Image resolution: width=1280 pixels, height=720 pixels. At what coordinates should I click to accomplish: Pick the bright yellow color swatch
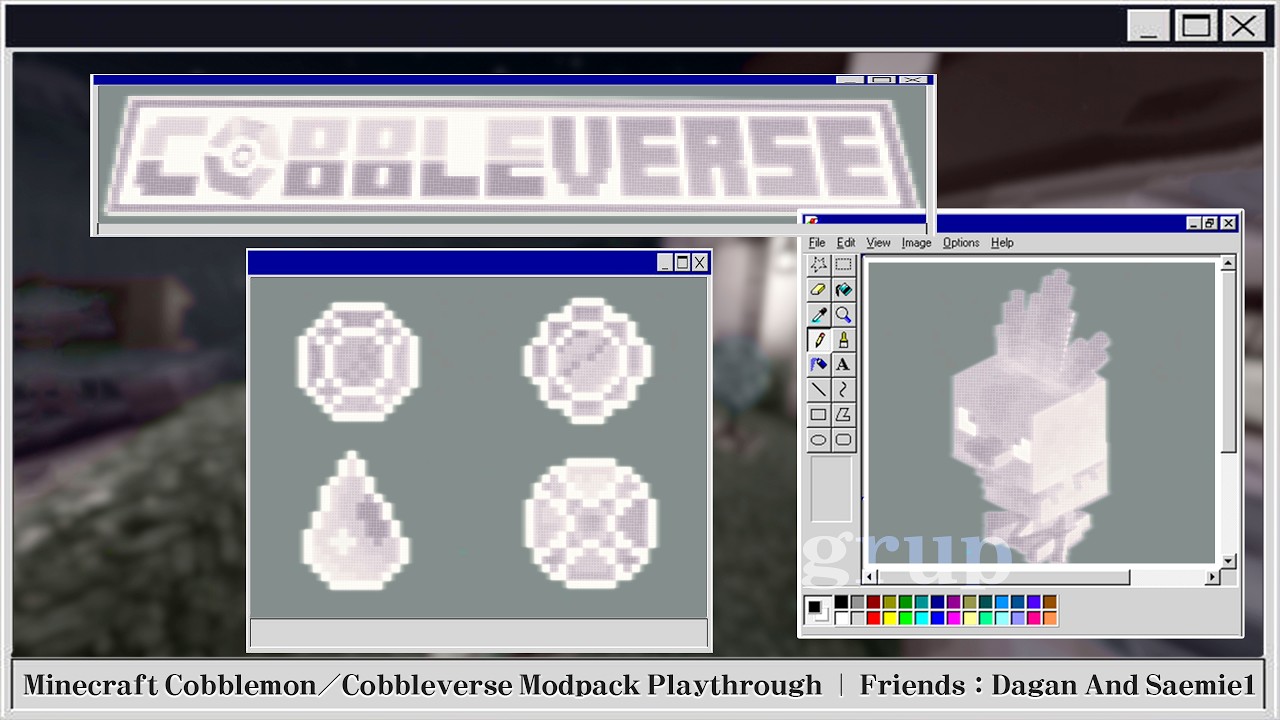pos(890,618)
